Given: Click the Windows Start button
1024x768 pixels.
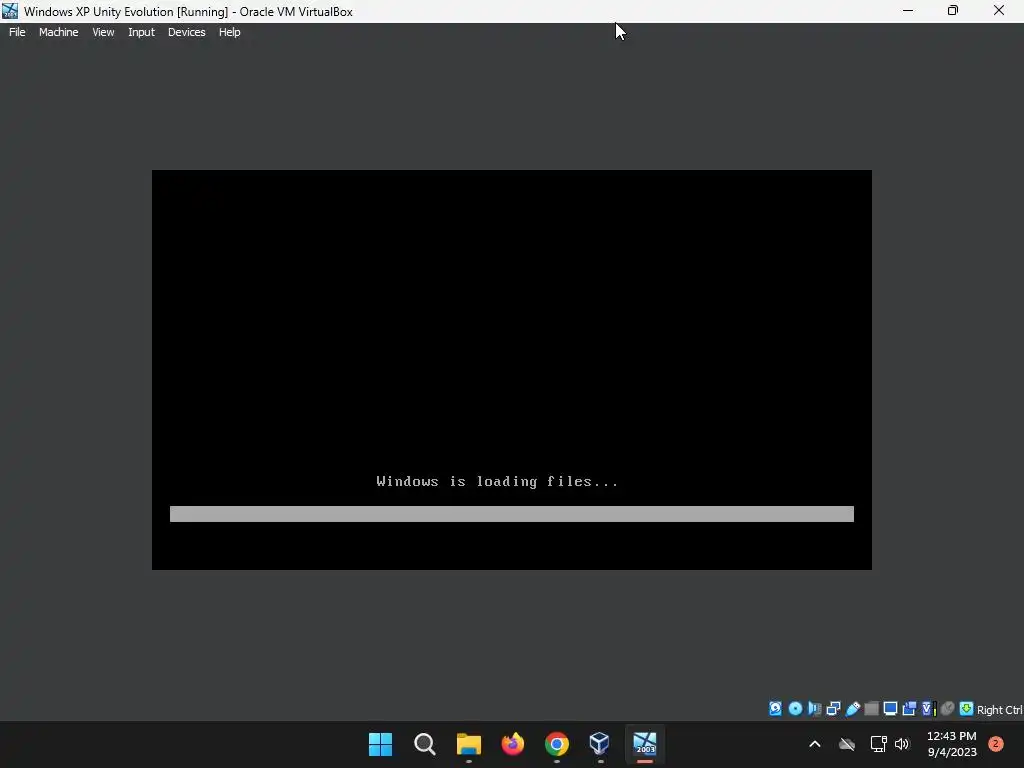Looking at the screenshot, I should (381, 744).
